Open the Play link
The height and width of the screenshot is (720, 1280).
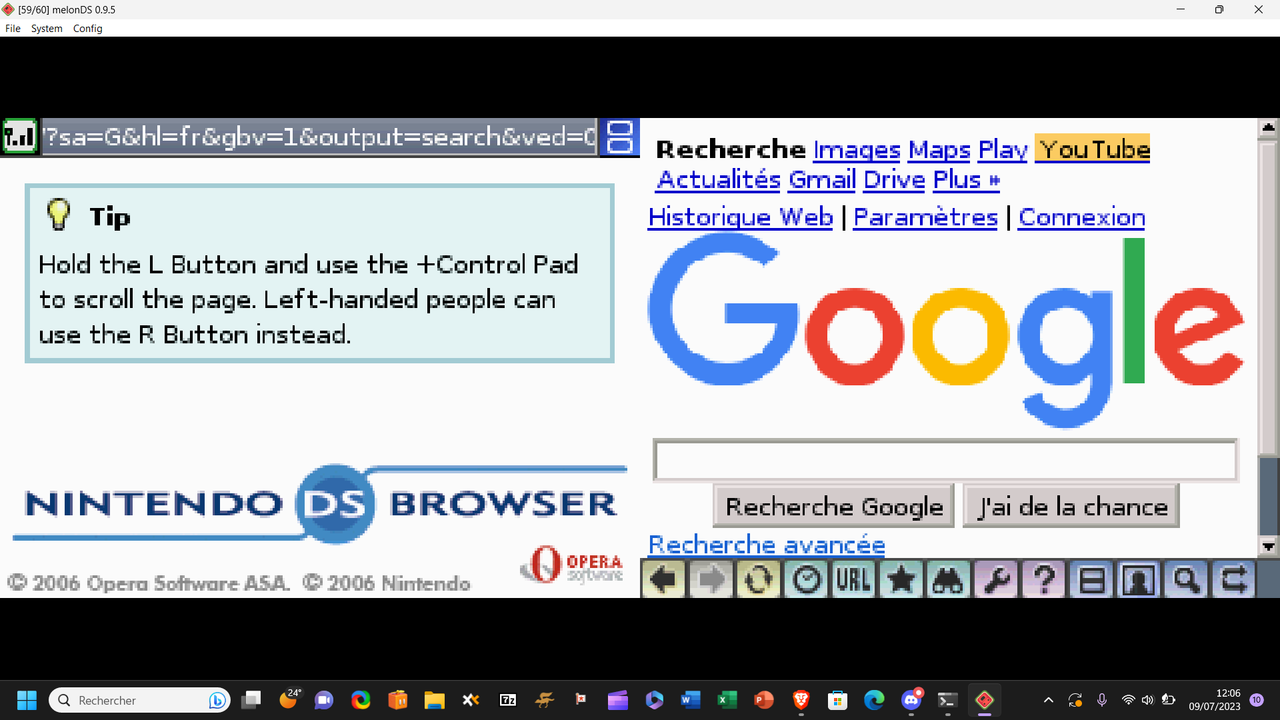1003,150
